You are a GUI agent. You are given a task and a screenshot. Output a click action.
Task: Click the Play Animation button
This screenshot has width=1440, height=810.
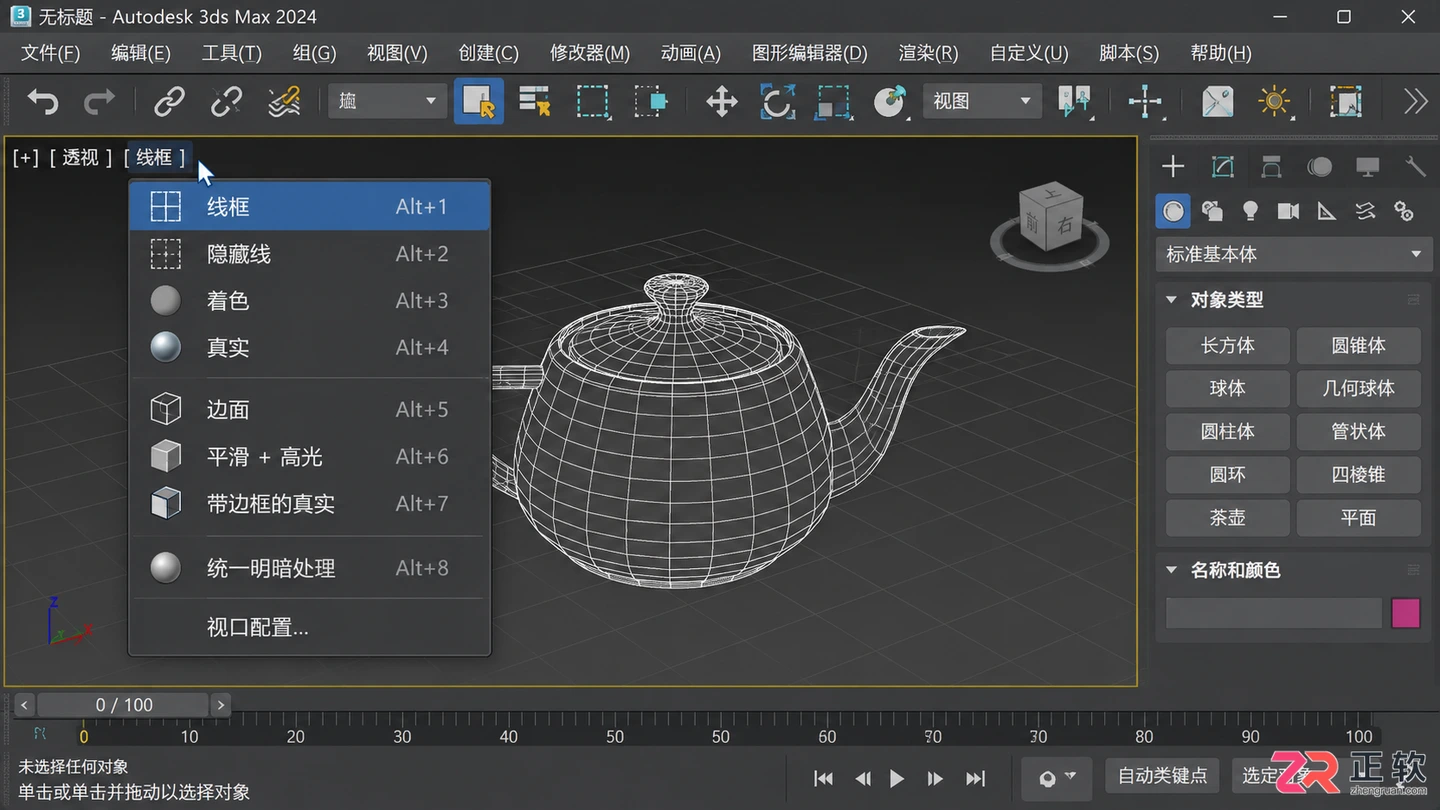click(x=897, y=778)
